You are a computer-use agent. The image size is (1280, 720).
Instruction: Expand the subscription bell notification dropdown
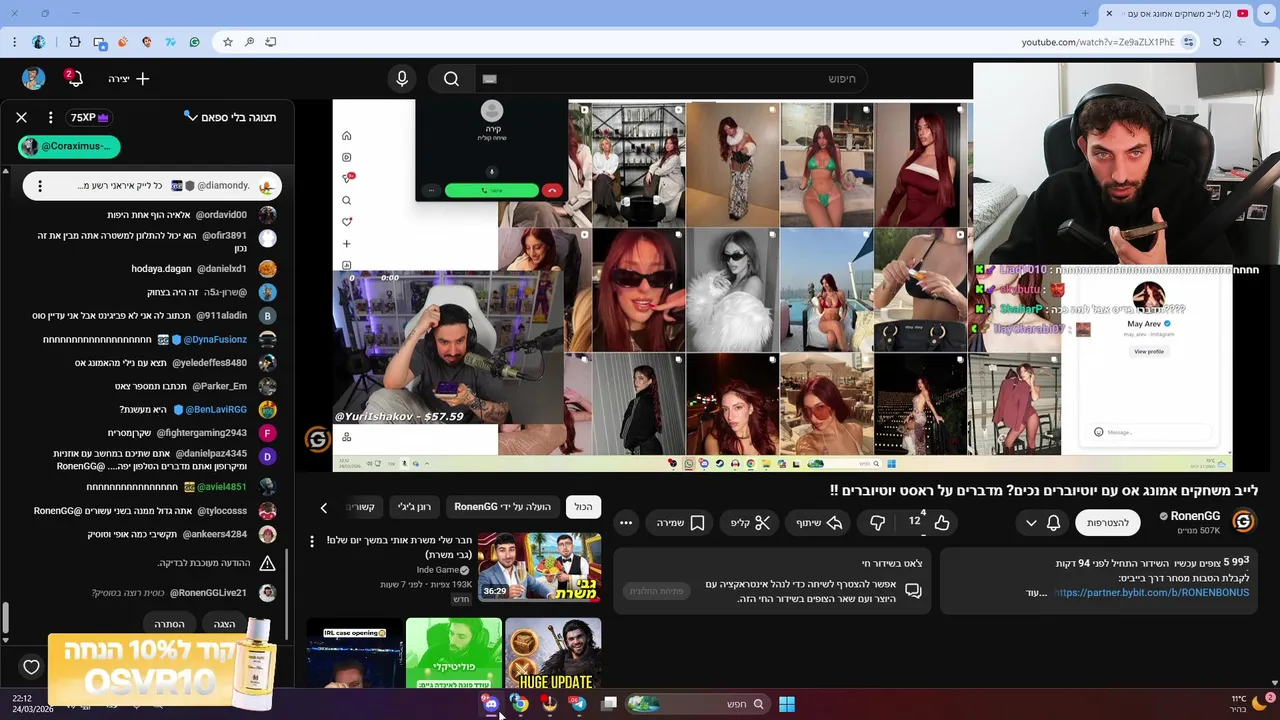[1042, 522]
